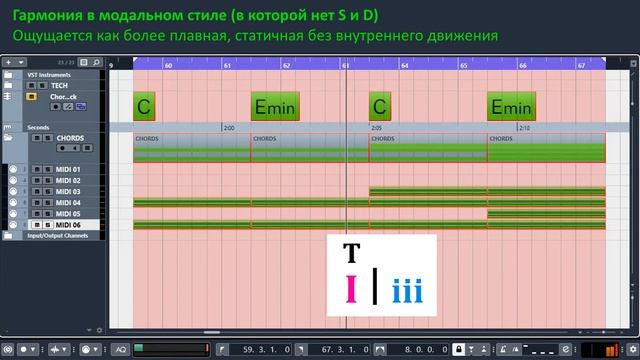The height and width of the screenshot is (360, 640).
Task: Click the Add Track plus button
Action: pos(8,62)
